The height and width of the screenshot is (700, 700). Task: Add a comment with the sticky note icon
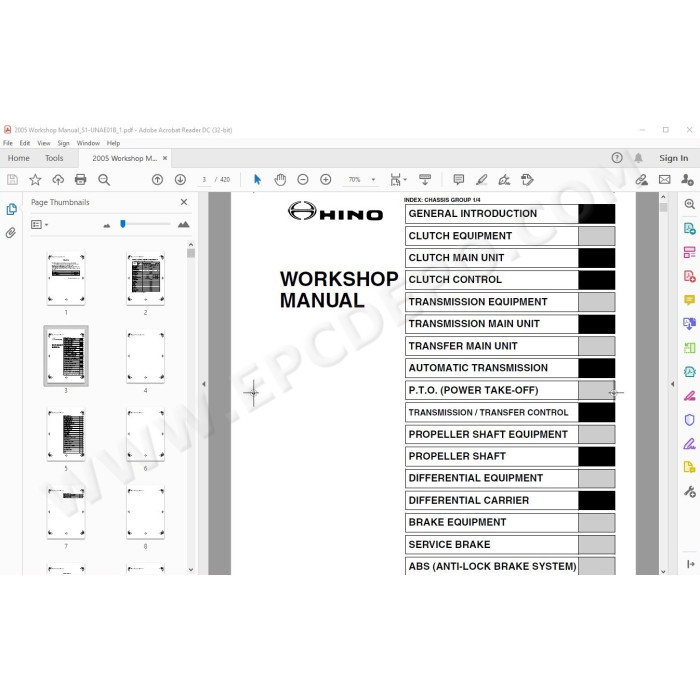[x=458, y=180]
